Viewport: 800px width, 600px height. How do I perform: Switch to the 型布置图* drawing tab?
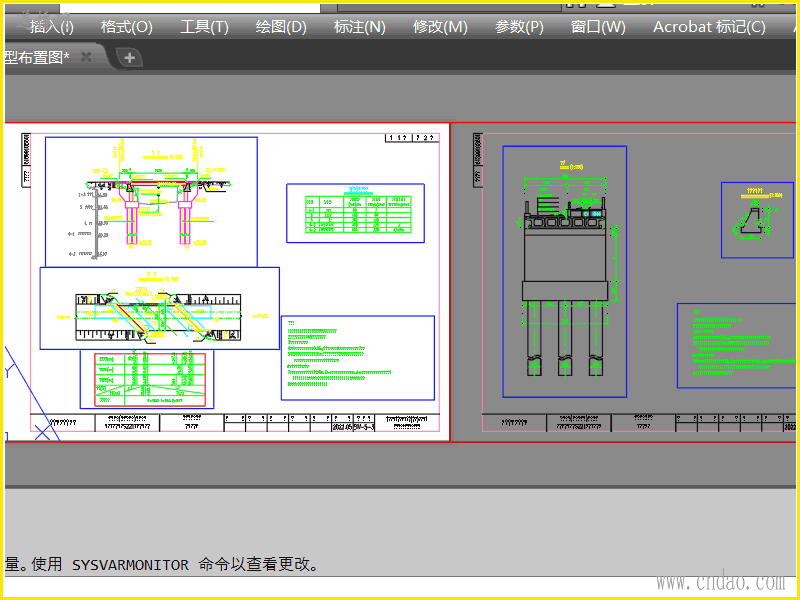point(37,57)
